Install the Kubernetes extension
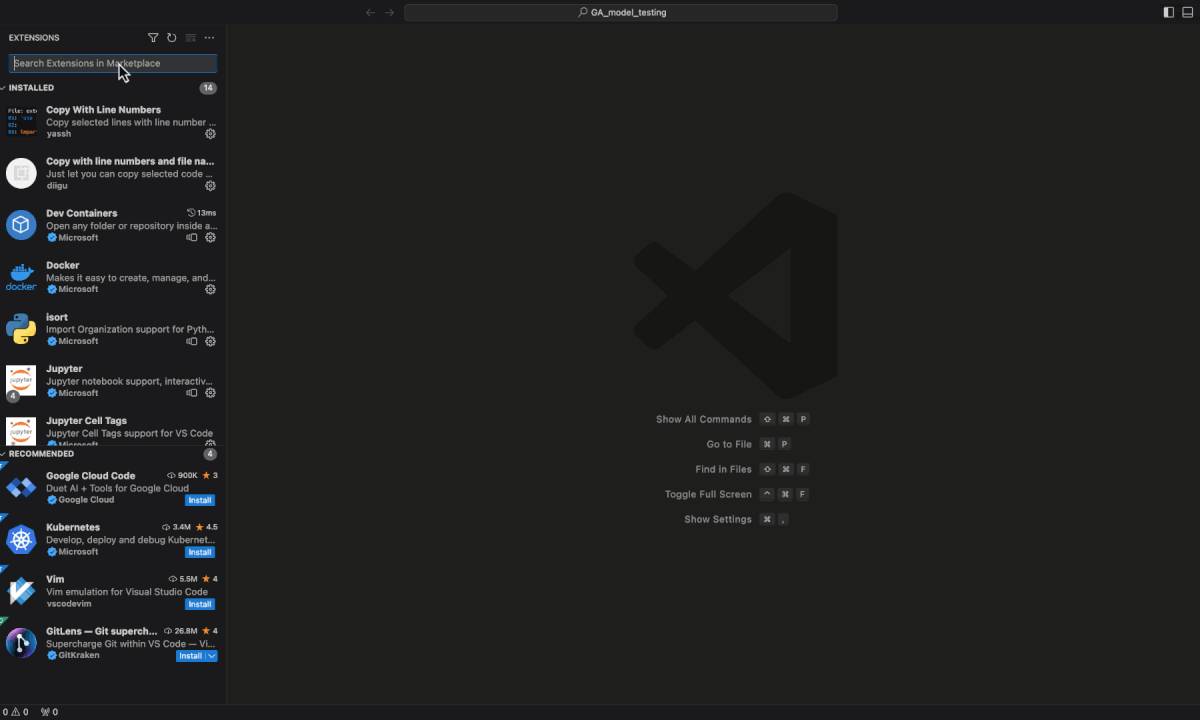The width and height of the screenshot is (1200, 720). [x=200, y=552]
